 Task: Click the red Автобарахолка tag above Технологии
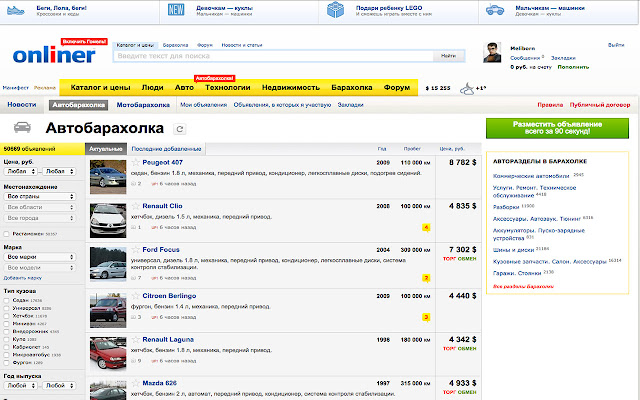tap(214, 78)
